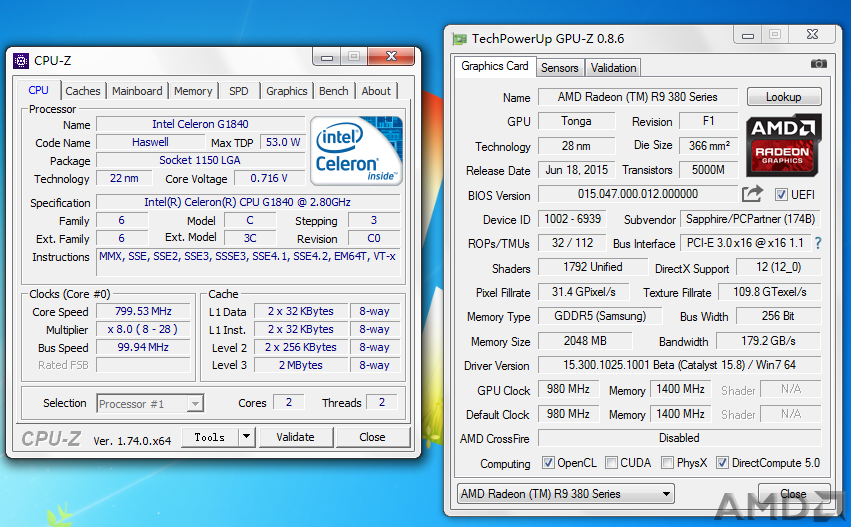Toggle the OpenCL computing checkbox
The image size is (851, 527).
coord(548,462)
